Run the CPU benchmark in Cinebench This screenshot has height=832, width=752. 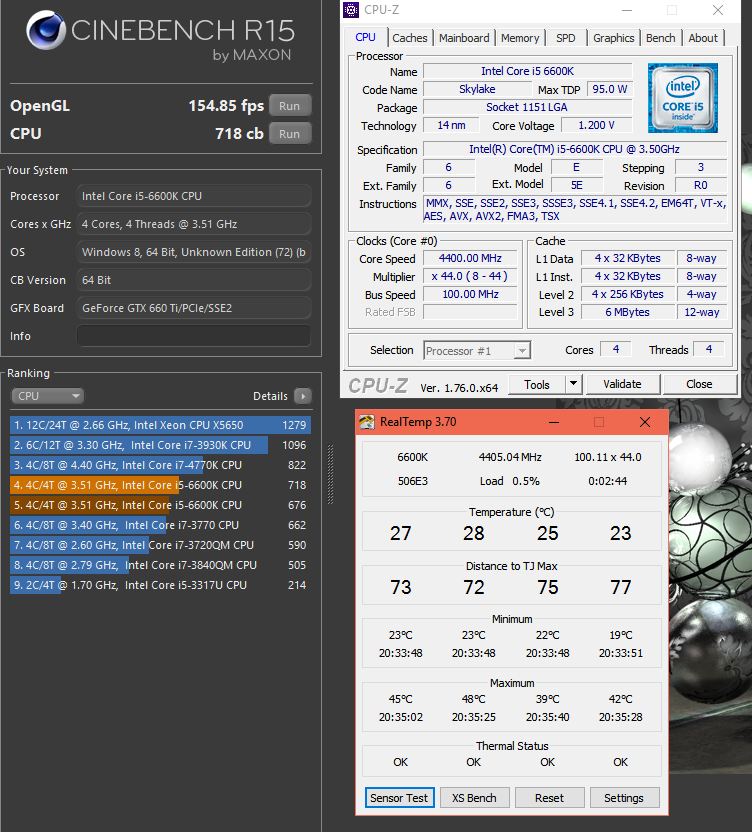click(290, 134)
